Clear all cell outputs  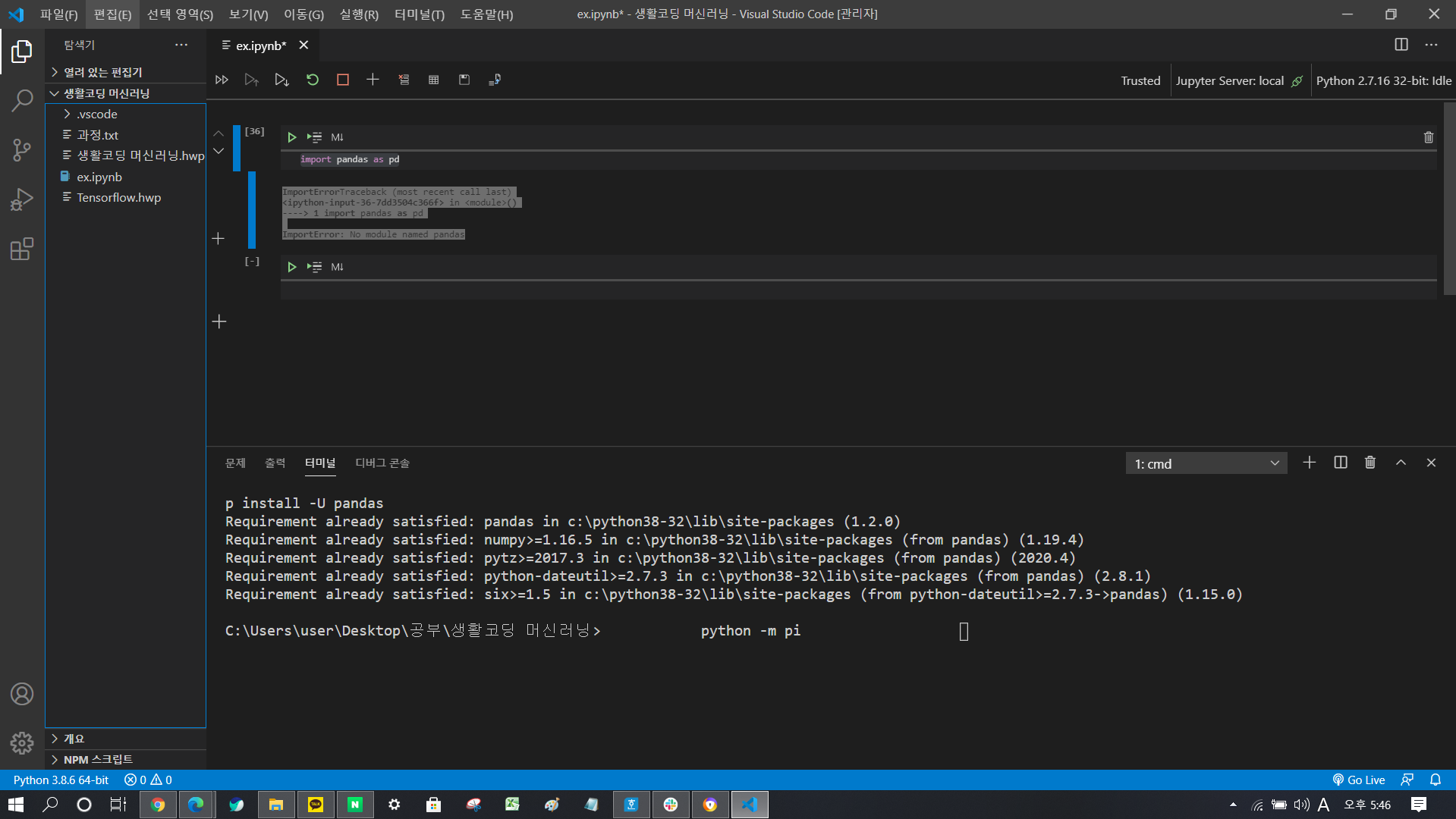point(404,80)
